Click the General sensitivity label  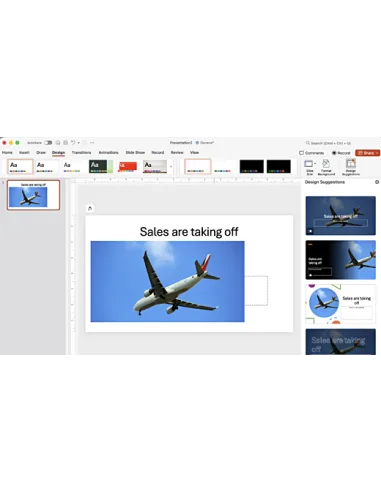tap(205, 143)
